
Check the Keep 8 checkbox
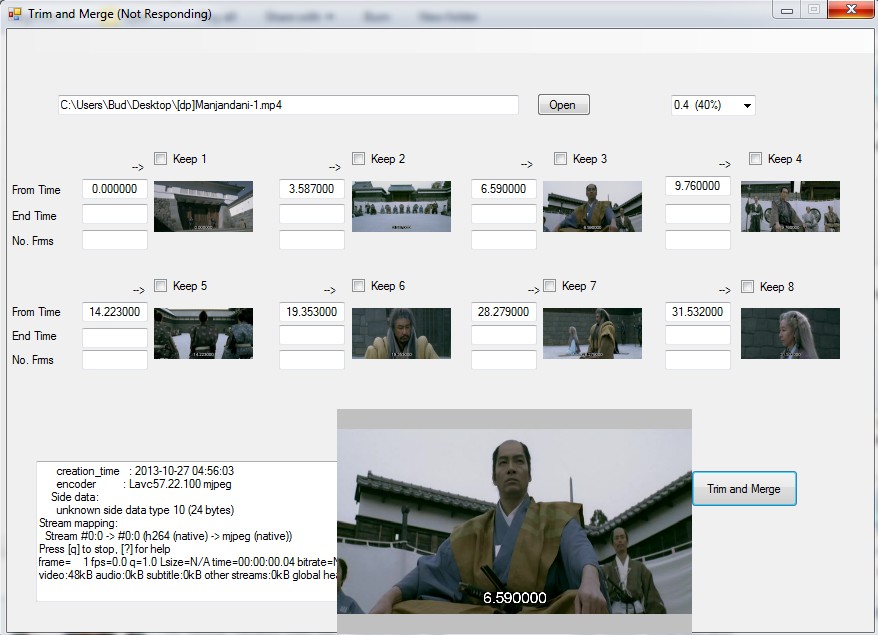[x=748, y=287]
